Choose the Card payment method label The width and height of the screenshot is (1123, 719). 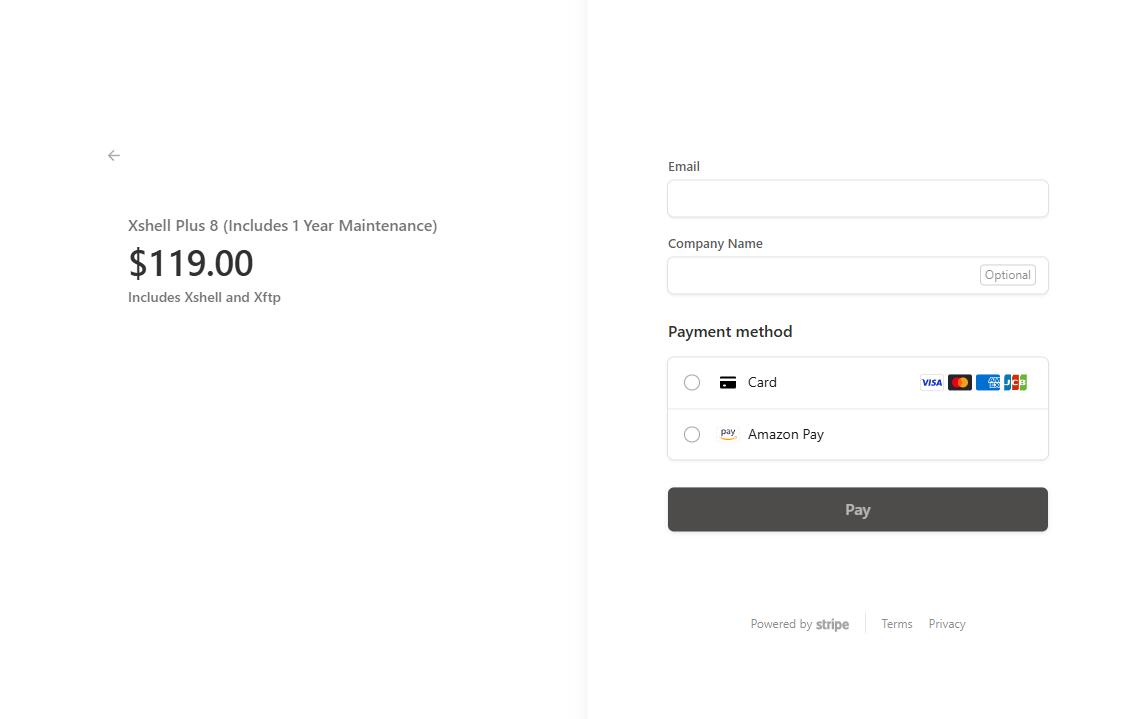coord(762,382)
